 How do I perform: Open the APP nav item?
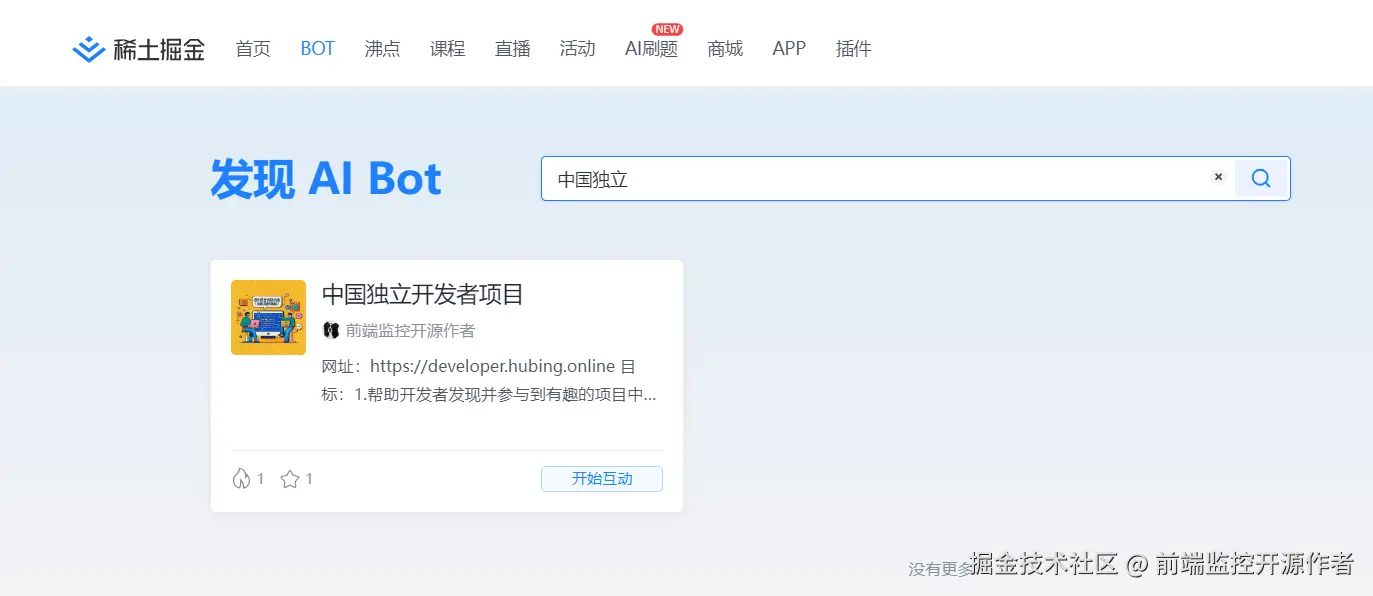click(x=789, y=48)
